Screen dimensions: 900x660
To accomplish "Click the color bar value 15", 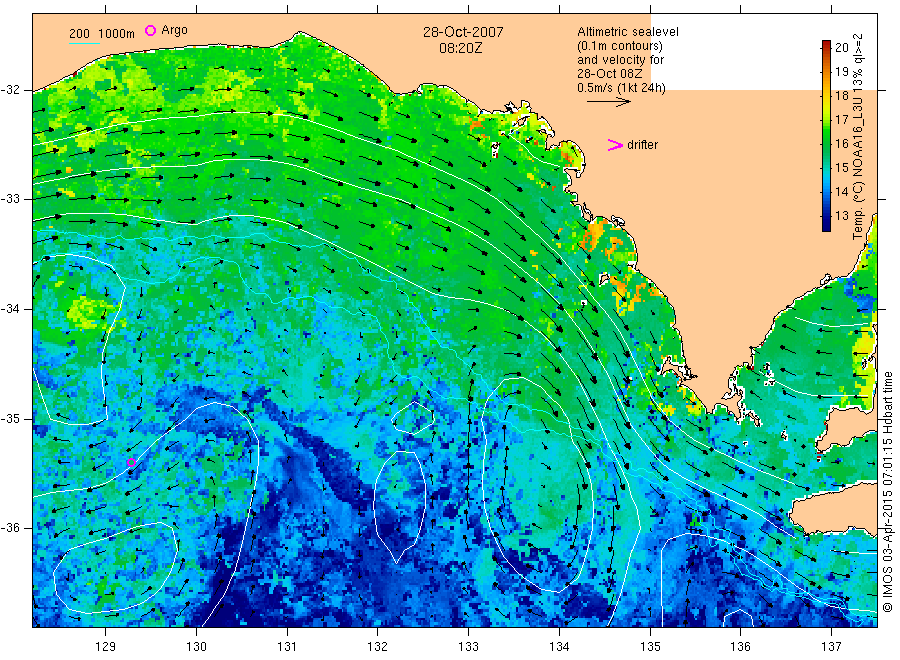I will [x=841, y=168].
